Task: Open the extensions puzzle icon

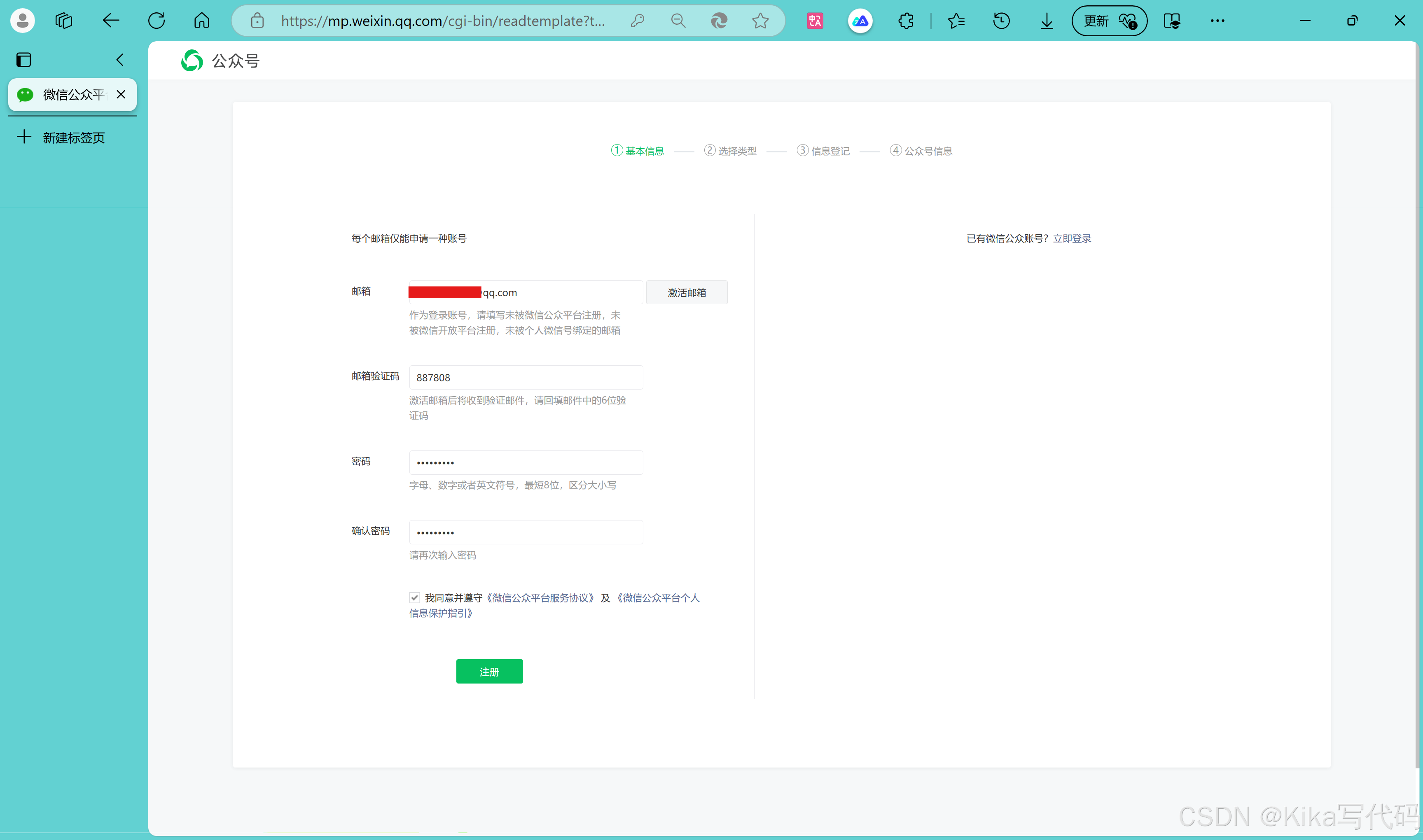Action: point(906,21)
